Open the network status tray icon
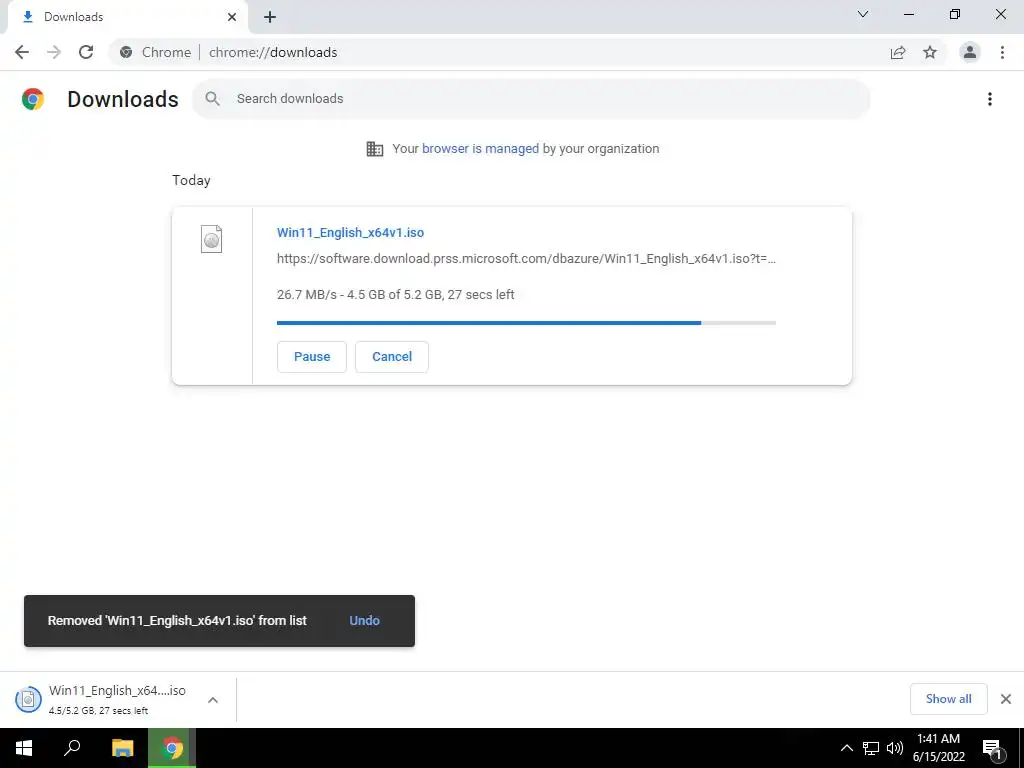The width and height of the screenshot is (1024, 768). coord(871,748)
